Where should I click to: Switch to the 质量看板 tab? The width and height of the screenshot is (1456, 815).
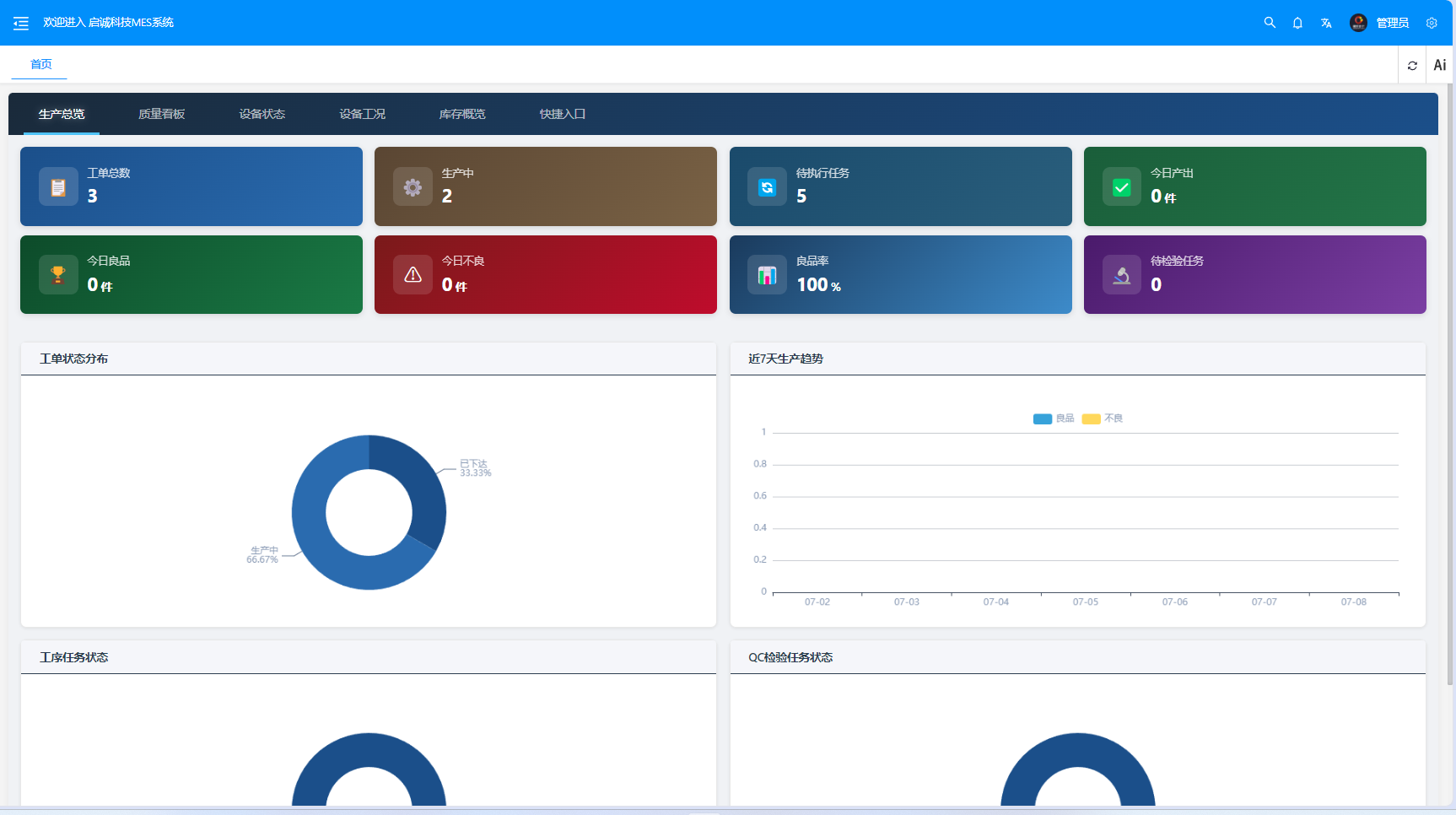pyautogui.click(x=162, y=114)
